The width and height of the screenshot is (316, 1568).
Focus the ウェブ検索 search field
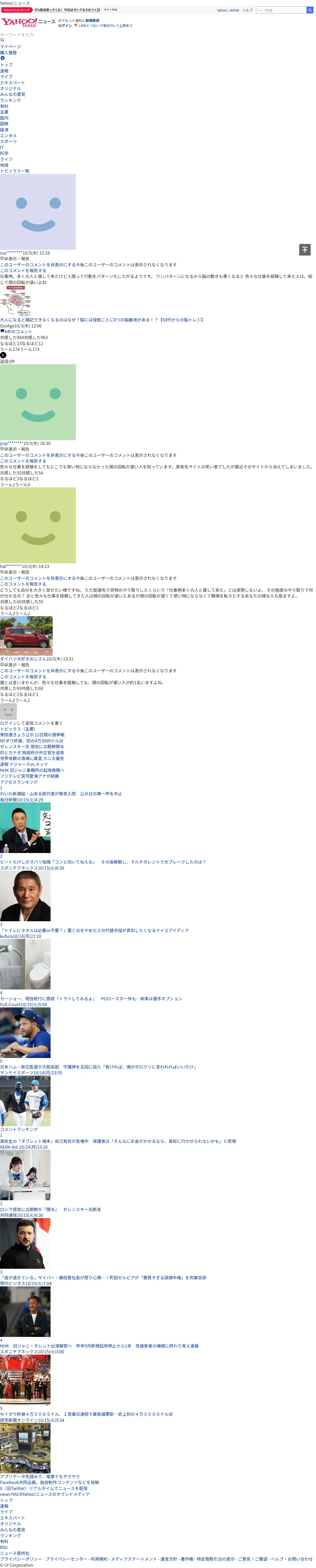(281, 10)
